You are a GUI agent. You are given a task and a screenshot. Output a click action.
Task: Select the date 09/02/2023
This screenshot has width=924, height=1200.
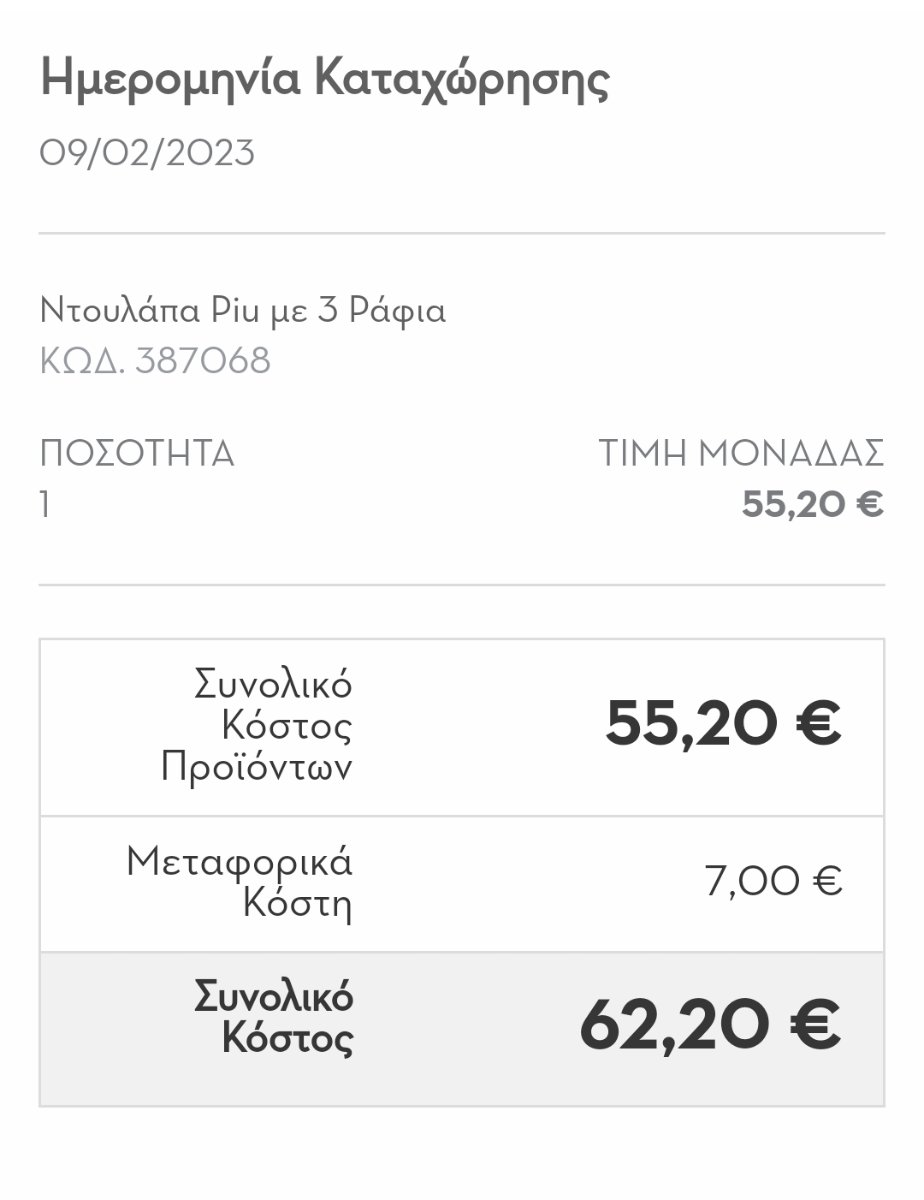click(148, 154)
